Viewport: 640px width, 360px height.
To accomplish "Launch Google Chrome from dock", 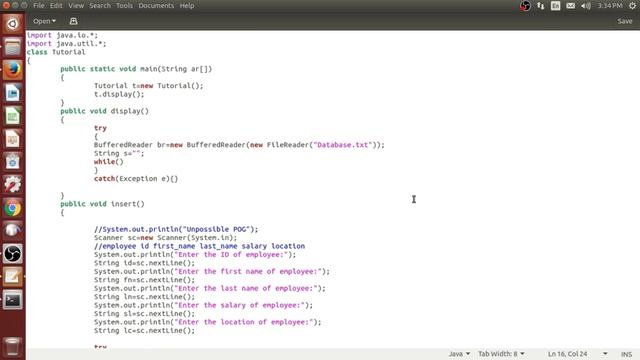I will pos(13,208).
